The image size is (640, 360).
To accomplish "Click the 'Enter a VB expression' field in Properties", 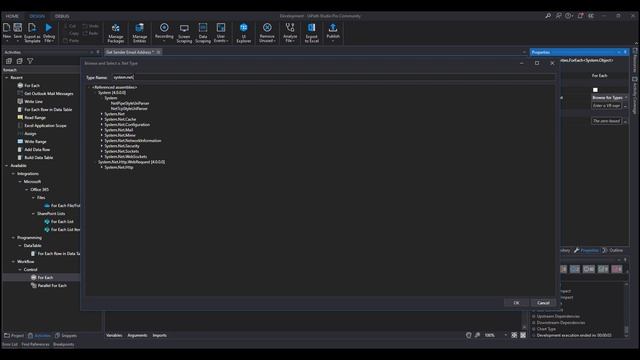I will point(607,106).
